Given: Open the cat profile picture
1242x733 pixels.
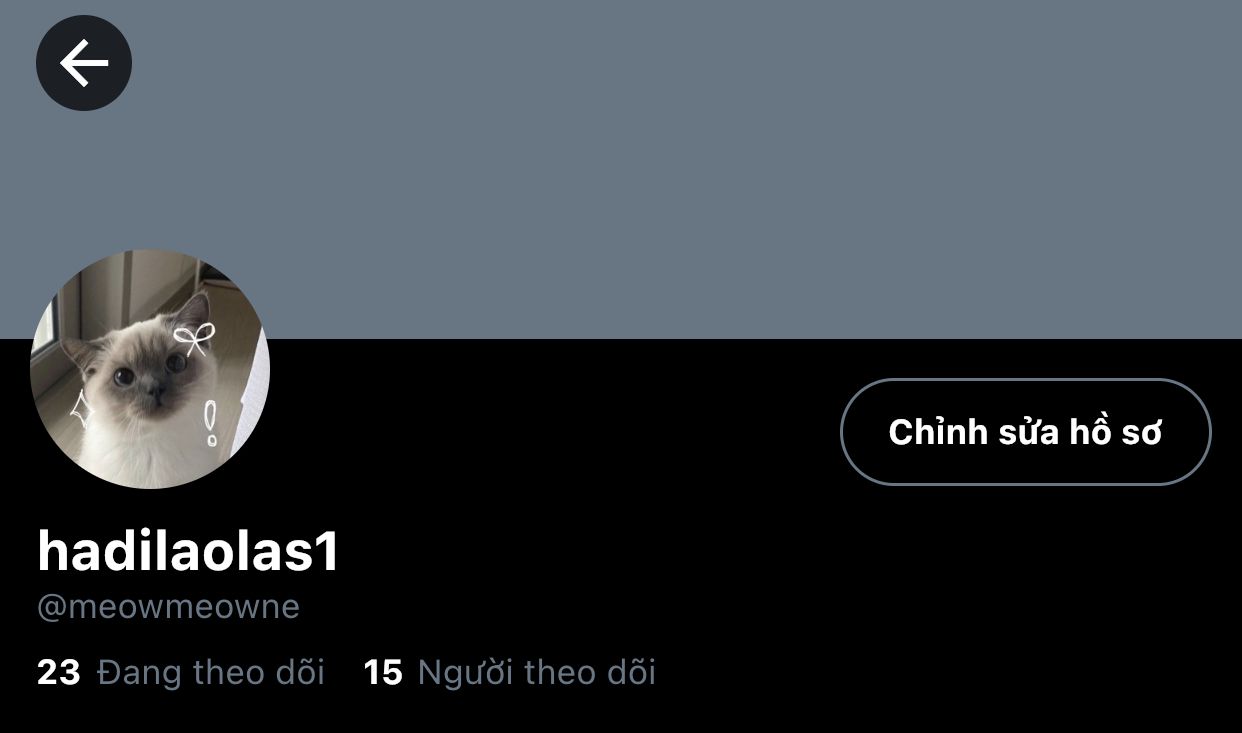Looking at the screenshot, I should point(150,369).
